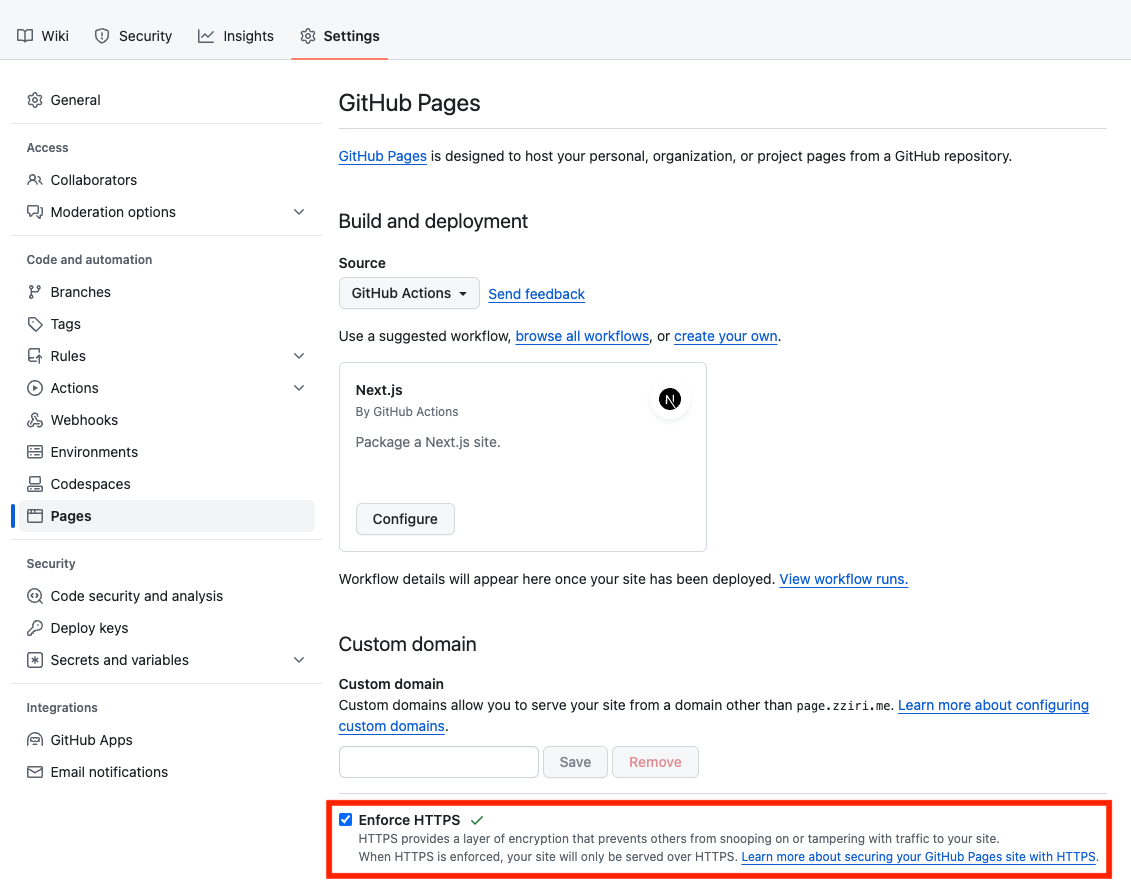Screen dimensions: 1131x893
Task: Click the Rules icon in sidebar
Action: point(35,356)
